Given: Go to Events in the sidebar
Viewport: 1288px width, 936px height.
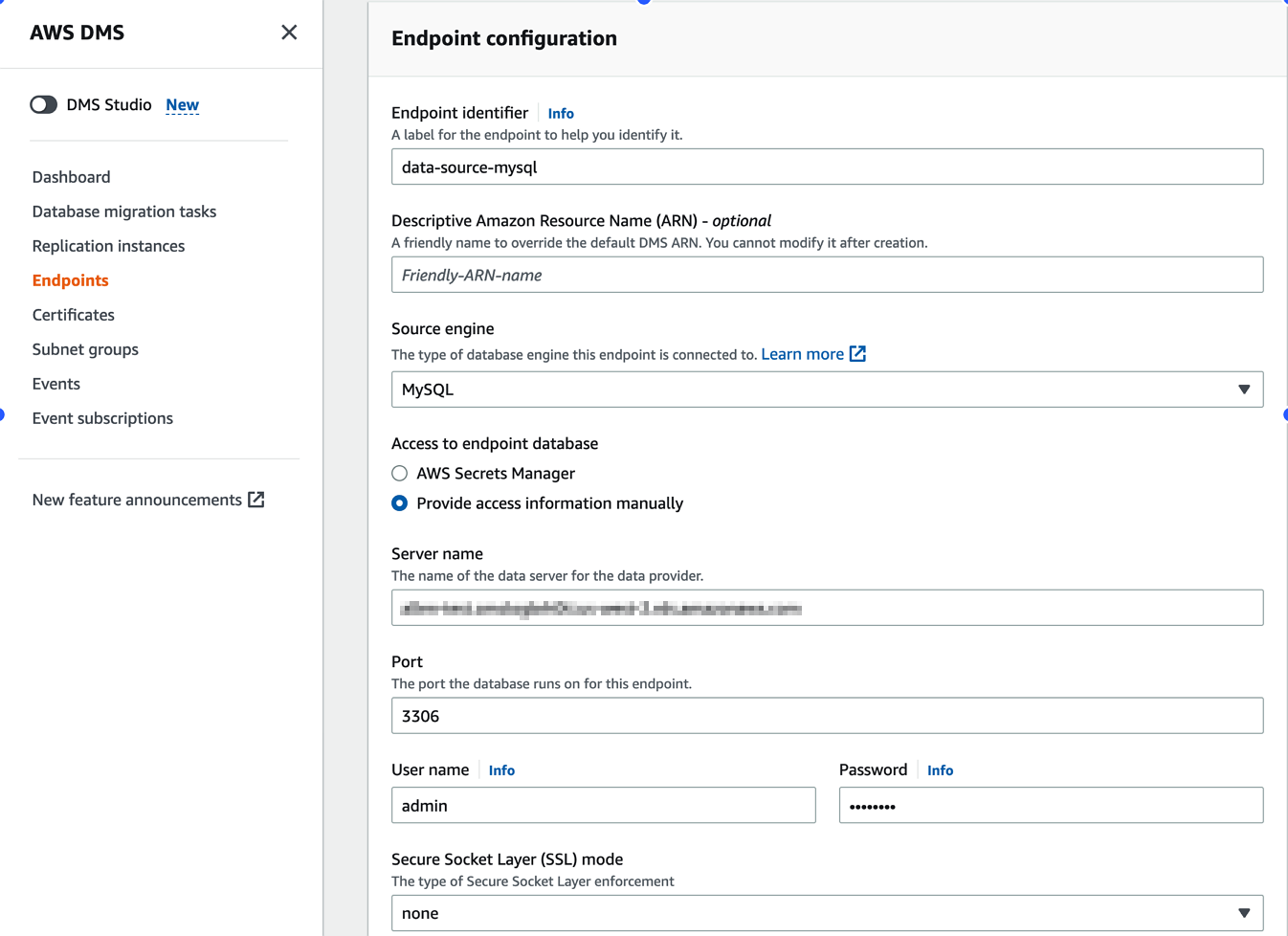Looking at the screenshot, I should (x=56, y=384).
